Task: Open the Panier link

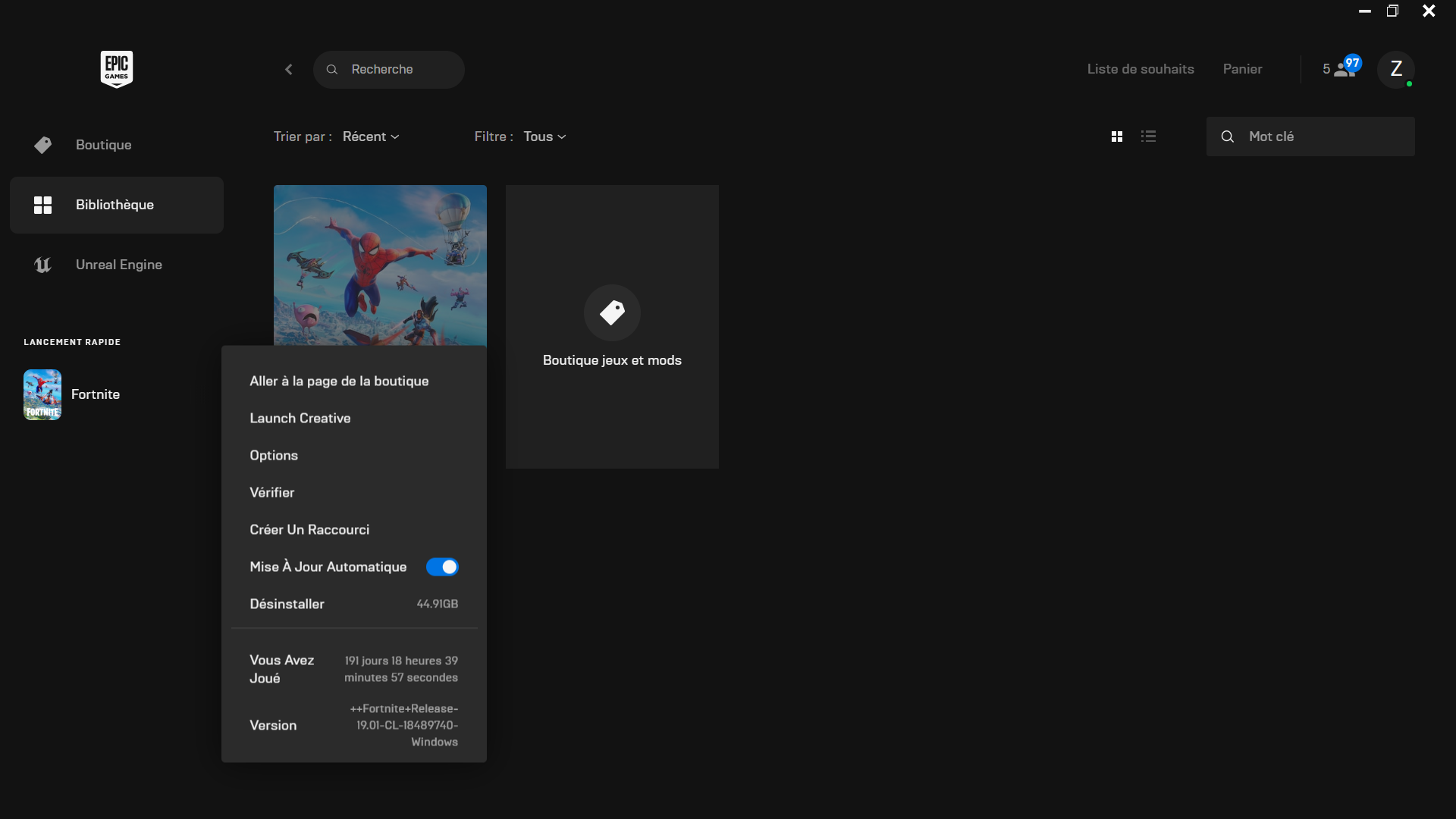Action: (1242, 69)
